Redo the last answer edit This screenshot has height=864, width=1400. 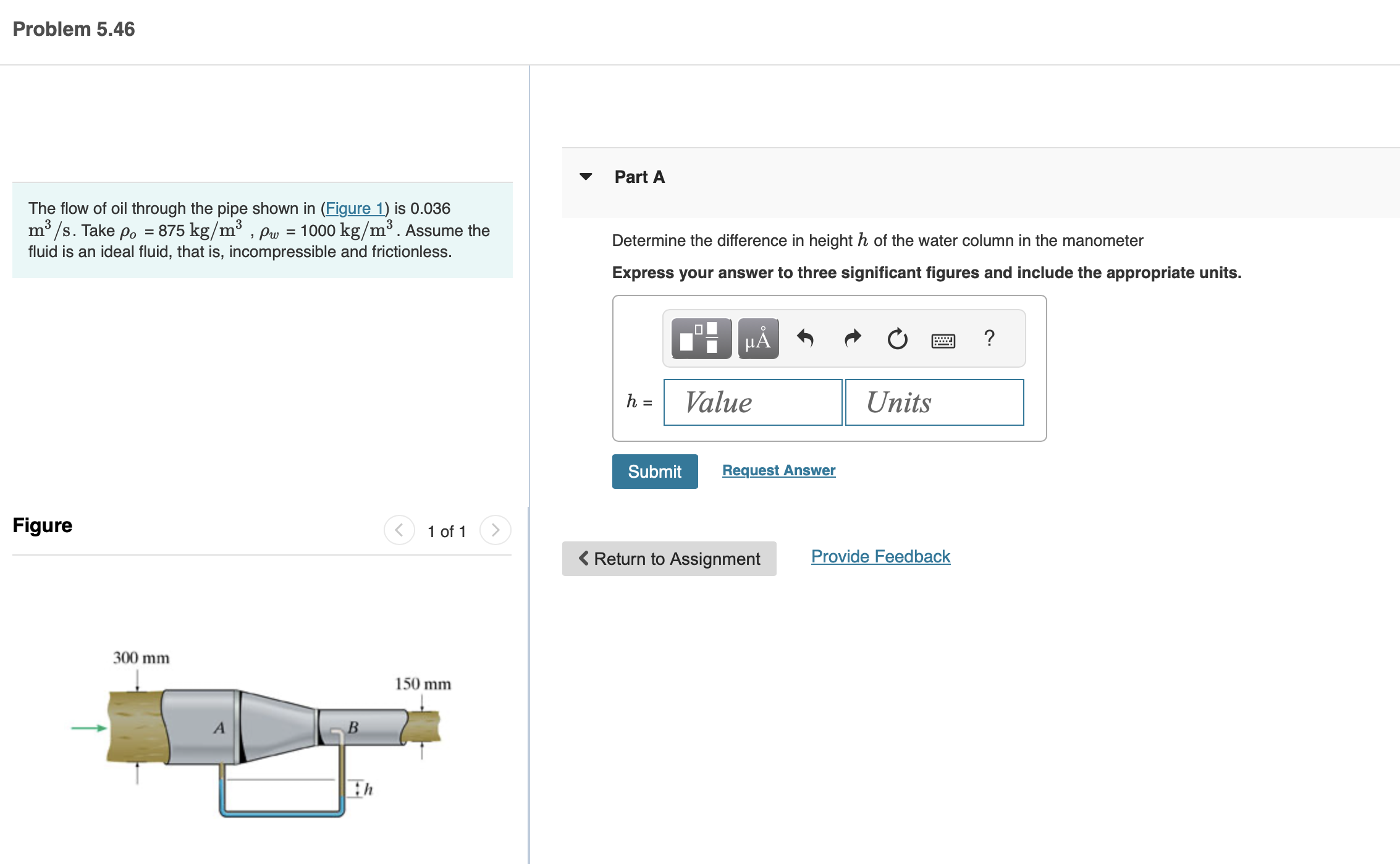click(x=851, y=339)
